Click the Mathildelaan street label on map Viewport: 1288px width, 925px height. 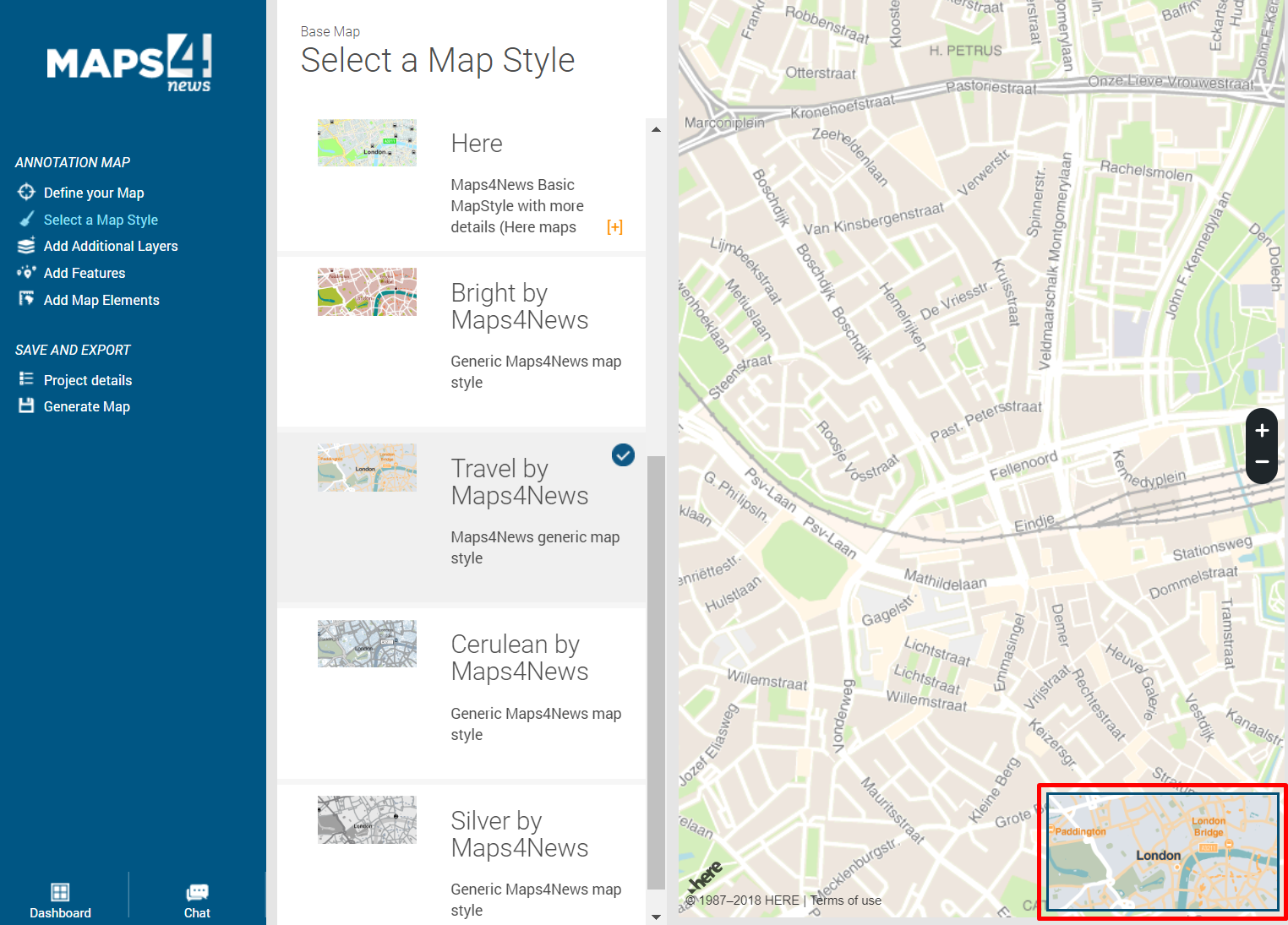tap(945, 580)
